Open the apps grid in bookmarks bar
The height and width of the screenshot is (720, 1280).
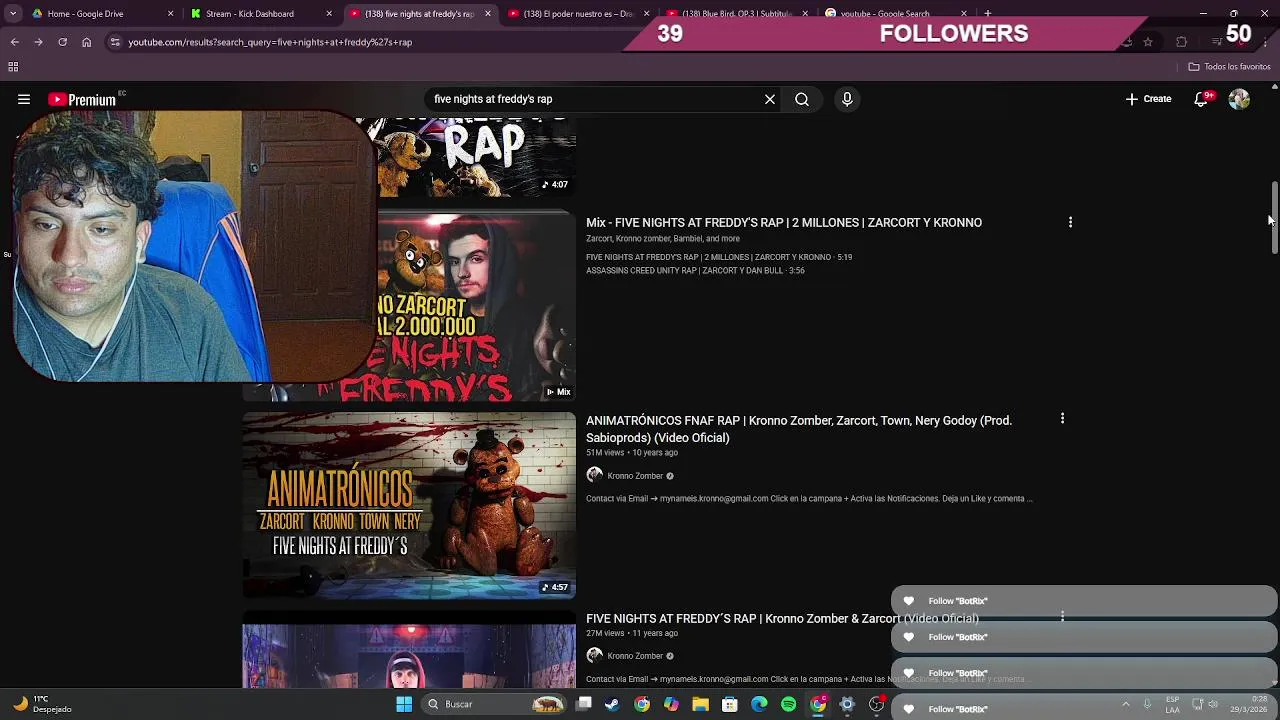point(13,67)
